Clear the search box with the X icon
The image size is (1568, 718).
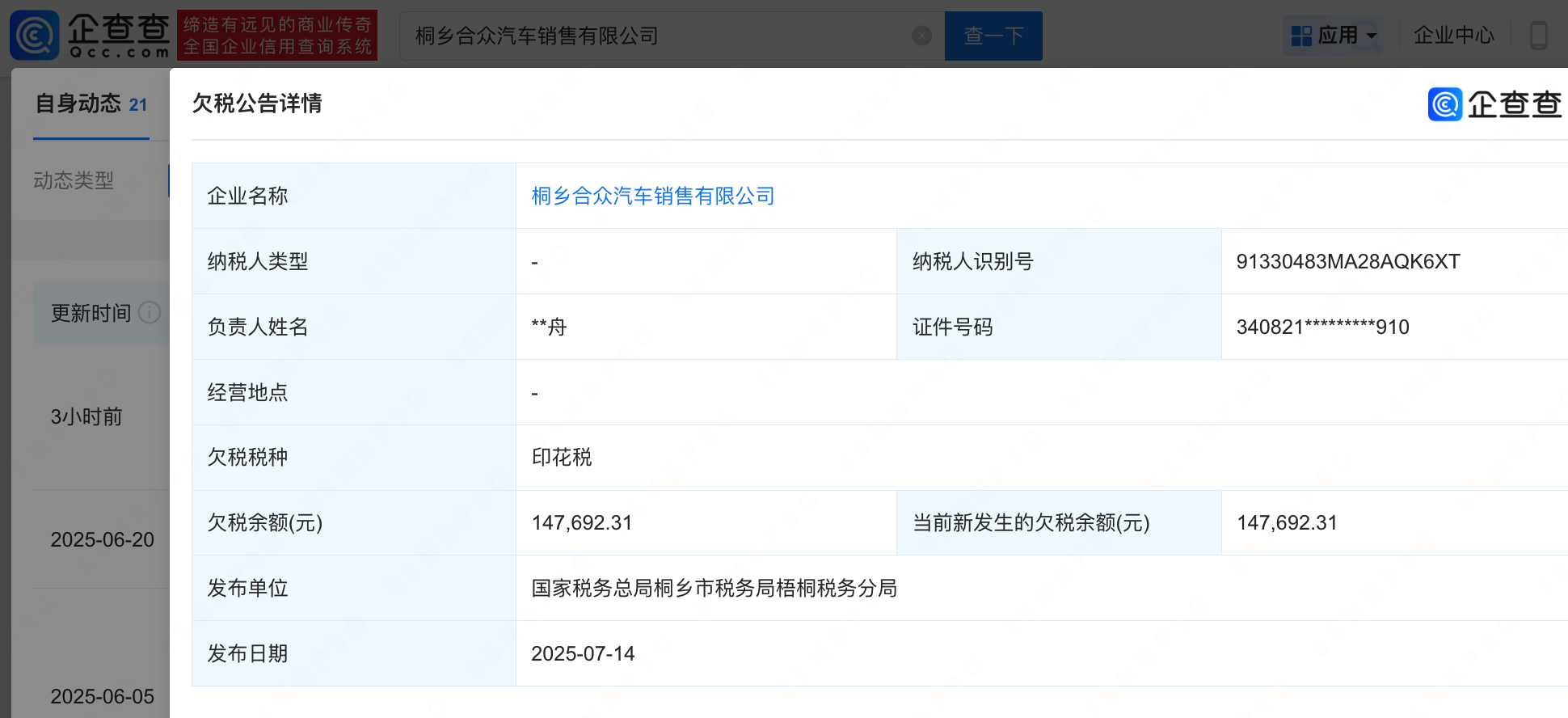click(921, 36)
